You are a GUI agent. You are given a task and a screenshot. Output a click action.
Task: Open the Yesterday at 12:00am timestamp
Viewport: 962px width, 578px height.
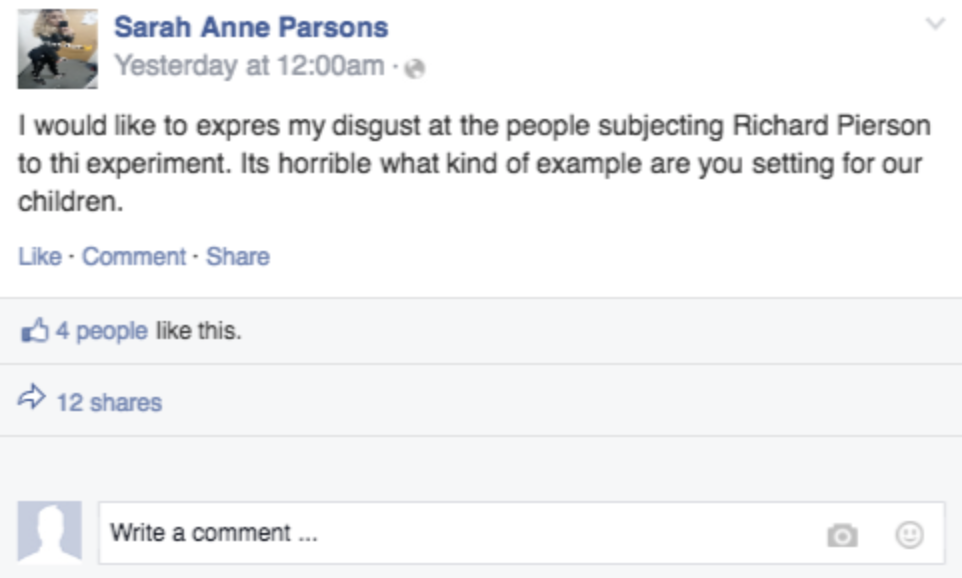click(x=250, y=66)
